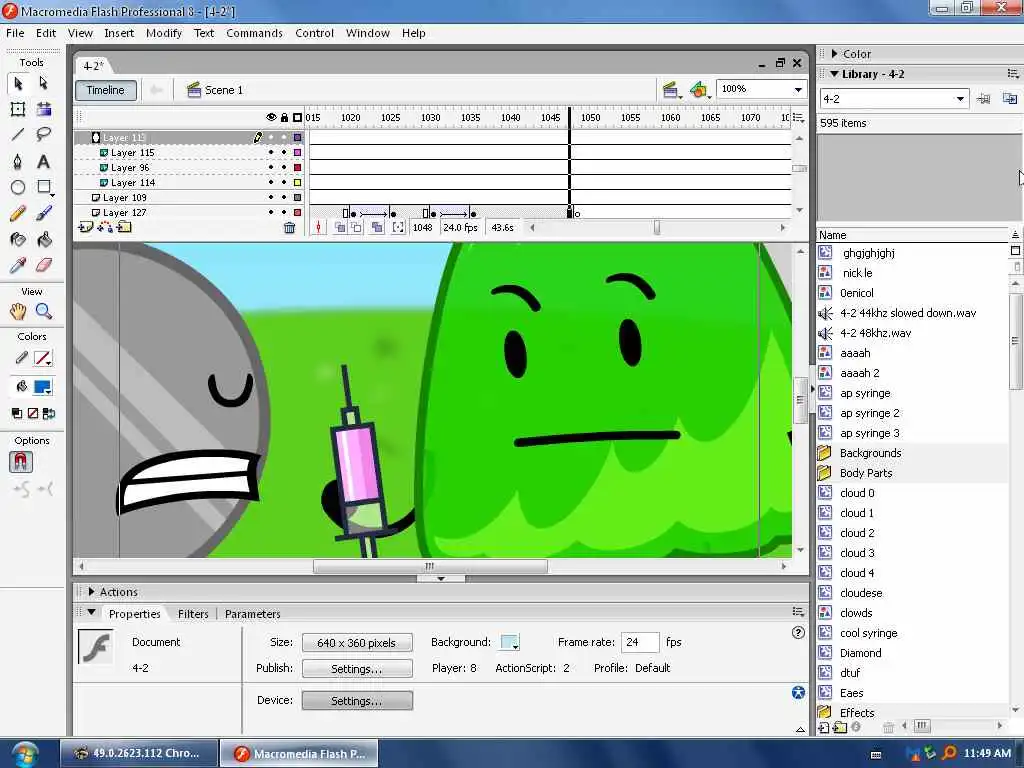Select the Ink Bottle tool
This screenshot has width=1024, height=768.
coord(18,240)
